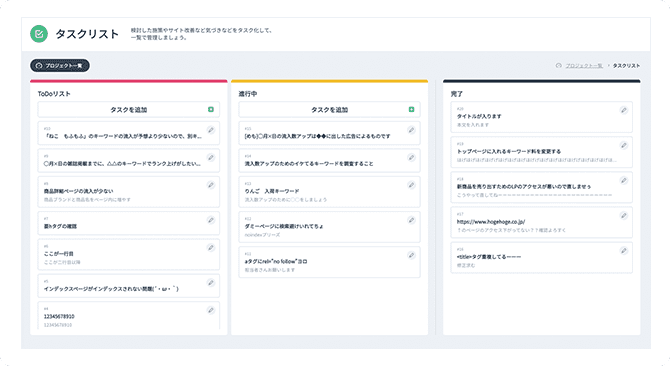Edit the ダミーページ task with pencil icon
Viewport: 670px width, 366px height.
click(x=411, y=220)
